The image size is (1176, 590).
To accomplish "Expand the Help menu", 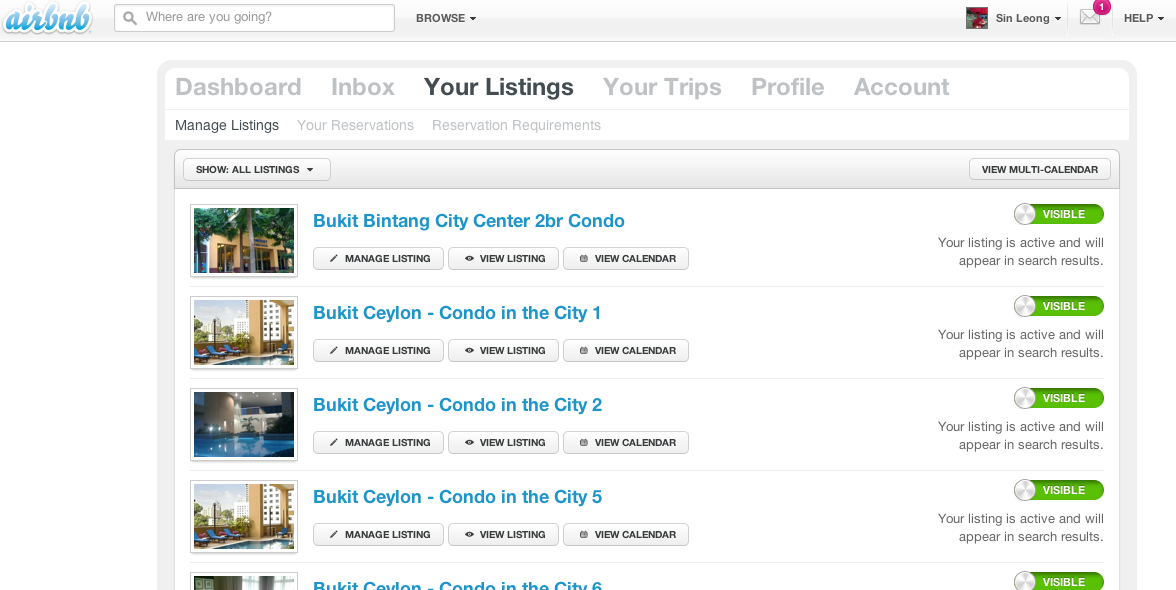I will [1143, 18].
